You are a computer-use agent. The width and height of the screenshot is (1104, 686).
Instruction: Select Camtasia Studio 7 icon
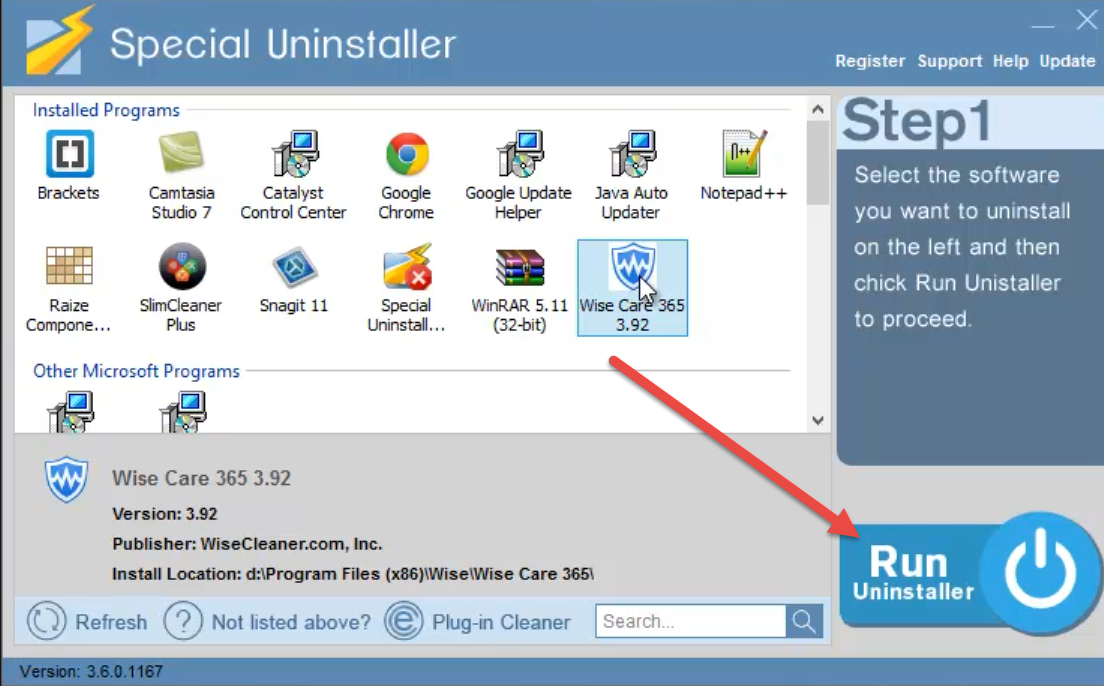tap(181, 152)
